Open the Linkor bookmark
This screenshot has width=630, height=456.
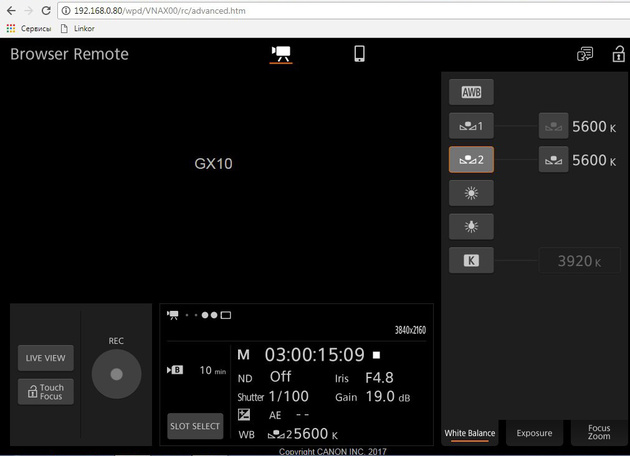[78, 29]
